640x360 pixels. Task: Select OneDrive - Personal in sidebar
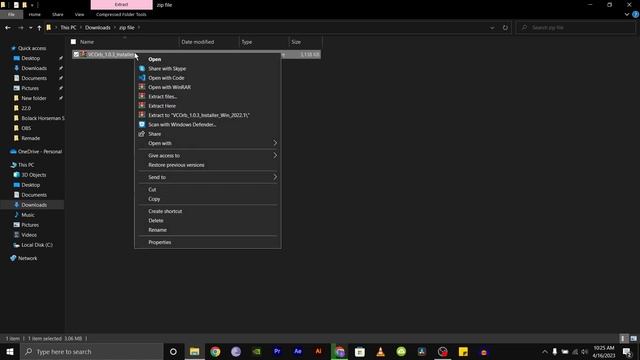(x=40, y=151)
